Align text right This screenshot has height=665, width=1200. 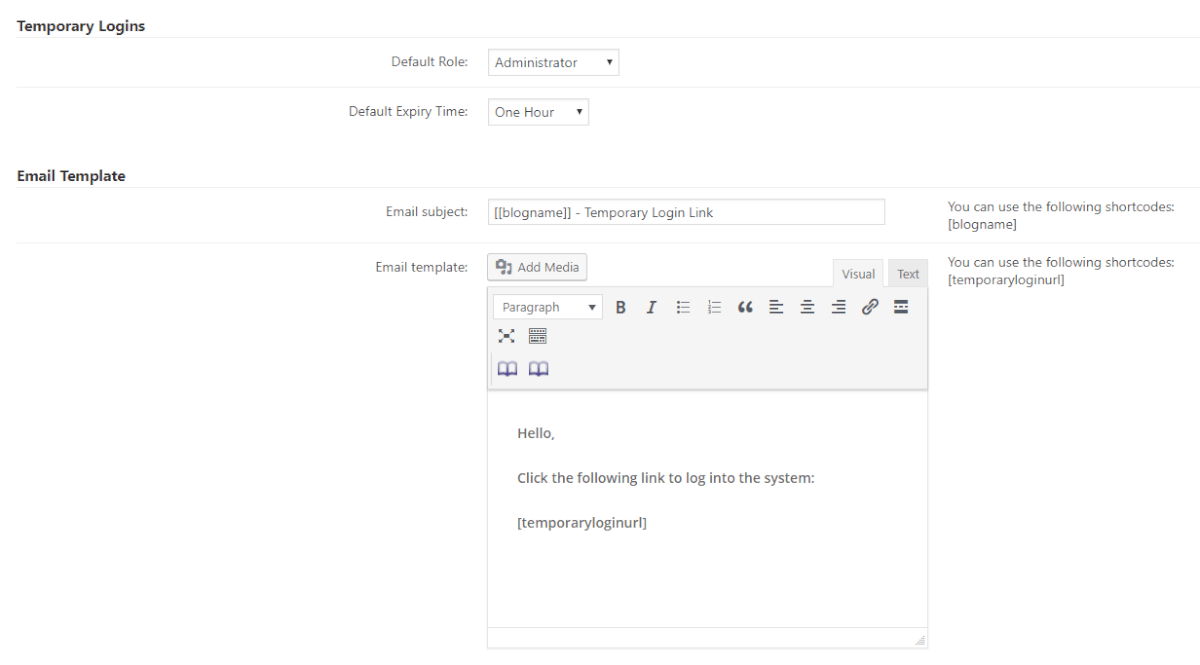[838, 307]
